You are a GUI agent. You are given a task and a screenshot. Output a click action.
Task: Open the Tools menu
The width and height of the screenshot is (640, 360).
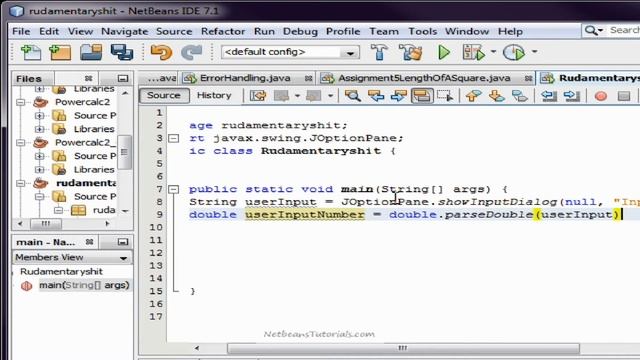click(x=422, y=31)
